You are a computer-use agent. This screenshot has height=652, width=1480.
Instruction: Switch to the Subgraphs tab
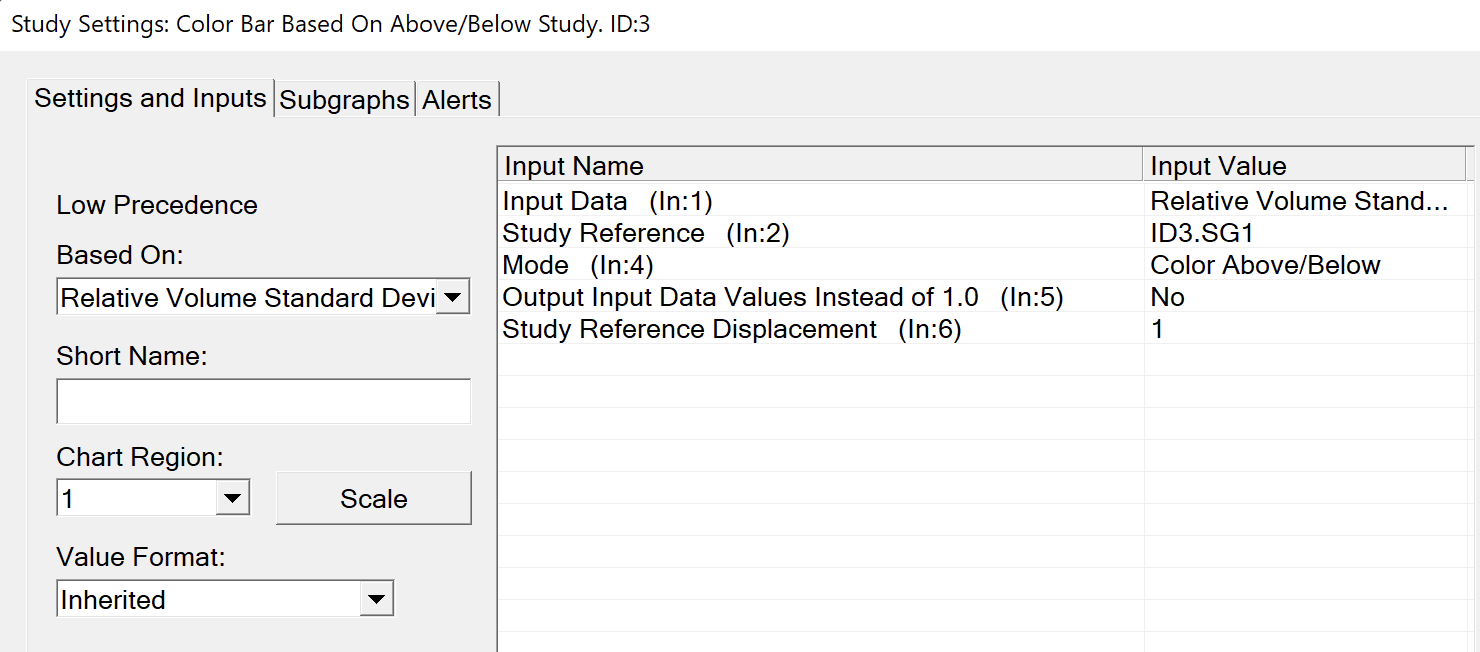tap(344, 100)
